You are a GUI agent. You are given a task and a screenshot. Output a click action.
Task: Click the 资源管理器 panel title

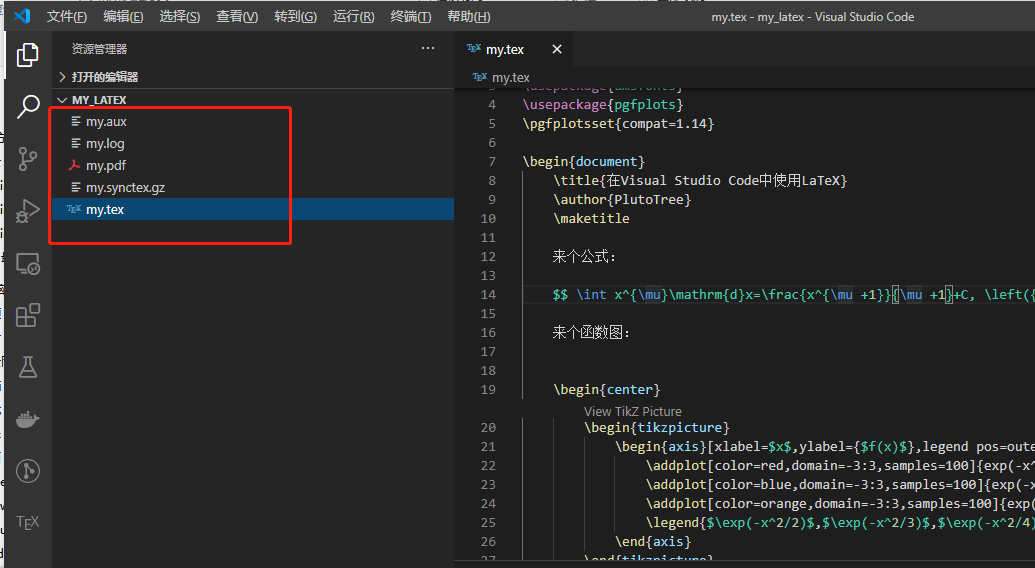[x=99, y=49]
